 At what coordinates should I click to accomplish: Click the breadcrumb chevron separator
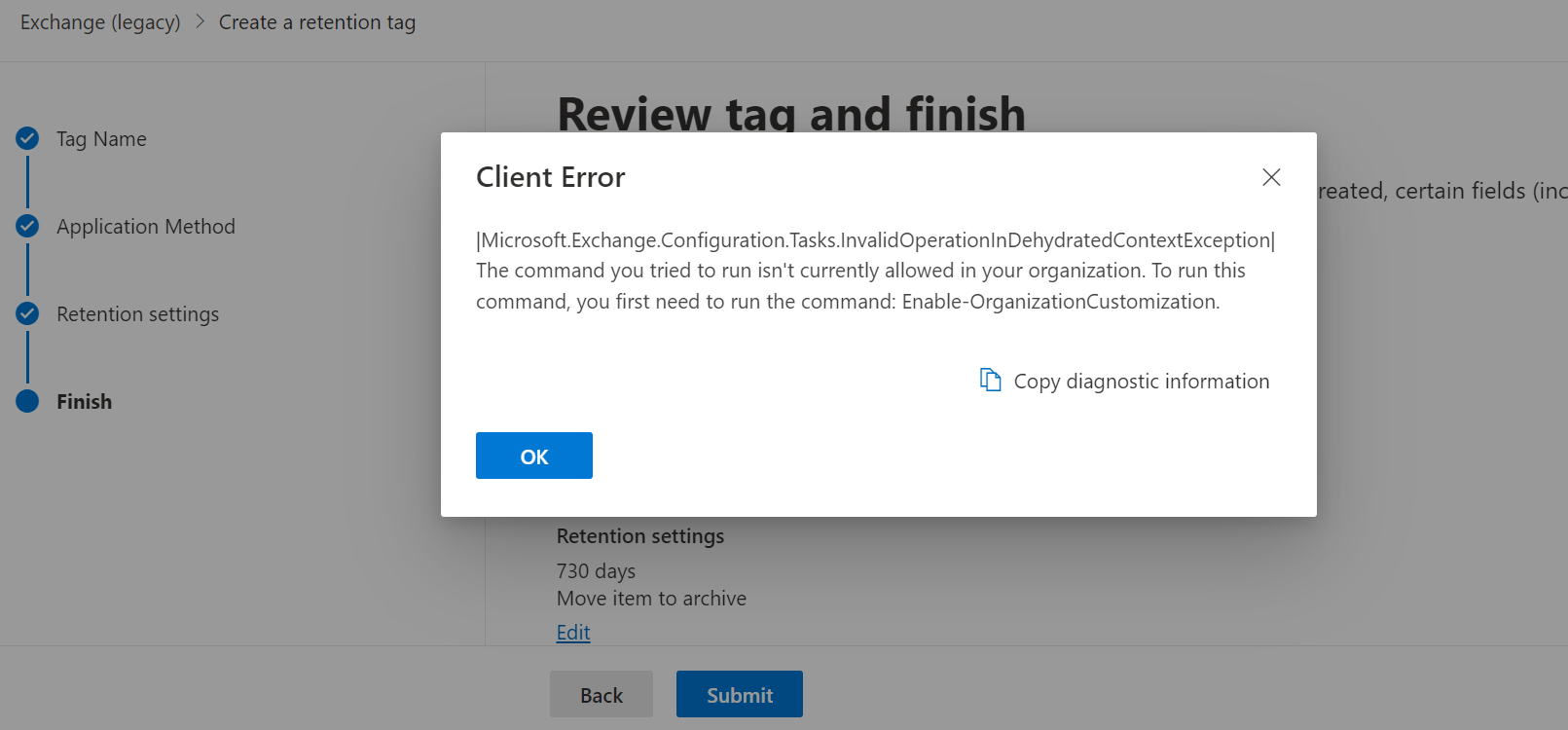(200, 21)
